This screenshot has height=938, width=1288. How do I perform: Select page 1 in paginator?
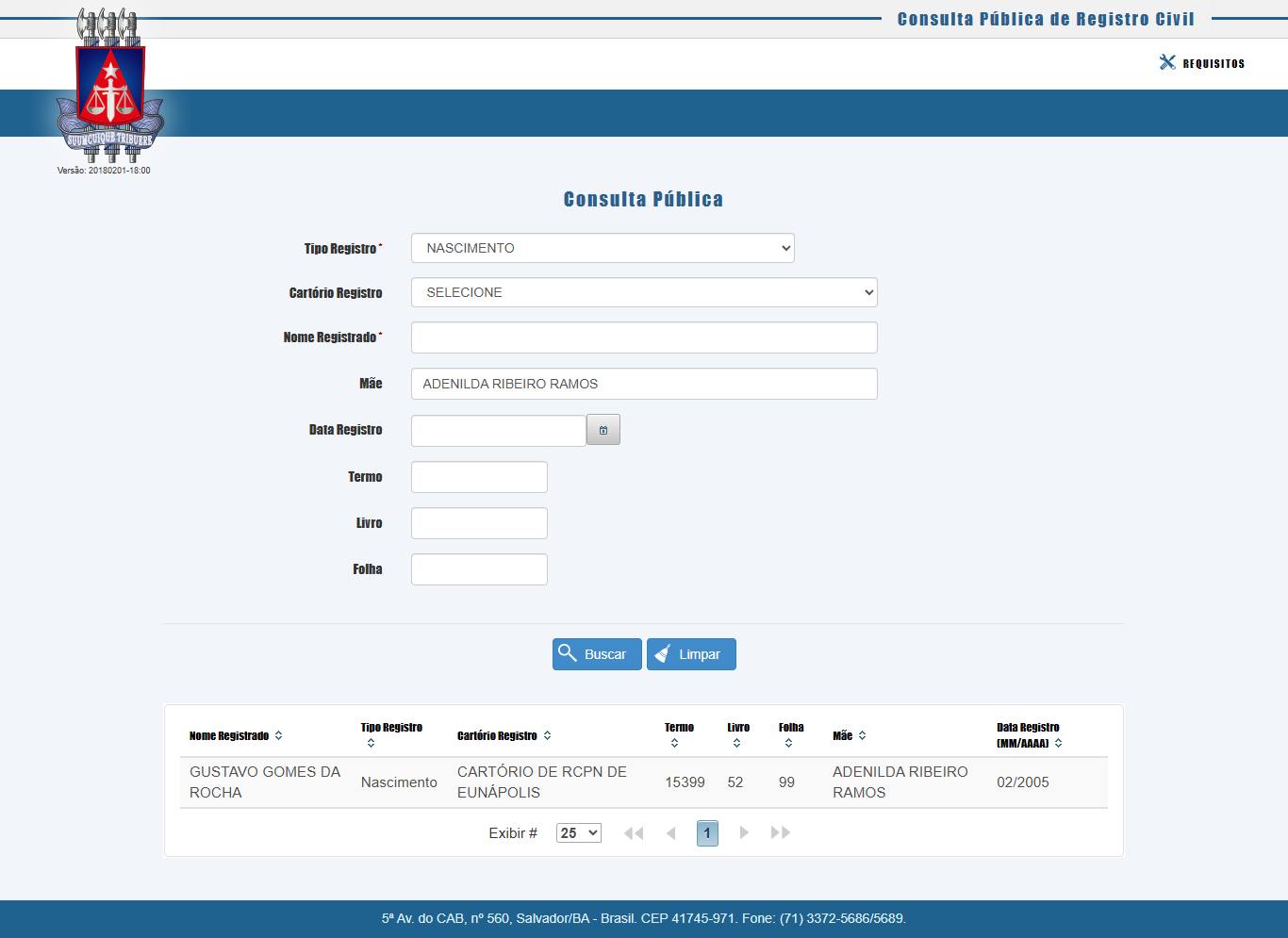coord(707,833)
